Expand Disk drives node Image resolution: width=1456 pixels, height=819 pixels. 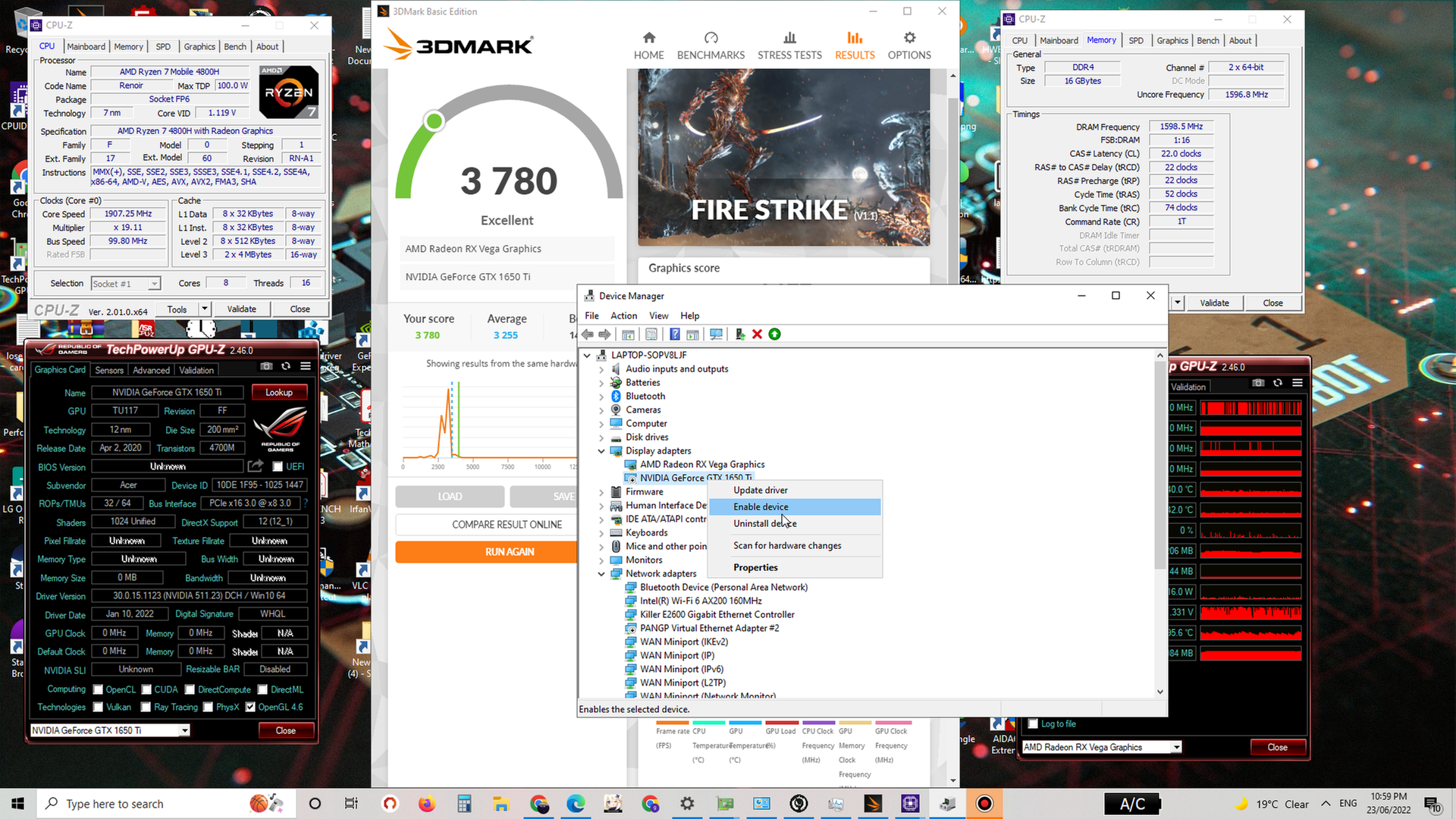[602, 438]
